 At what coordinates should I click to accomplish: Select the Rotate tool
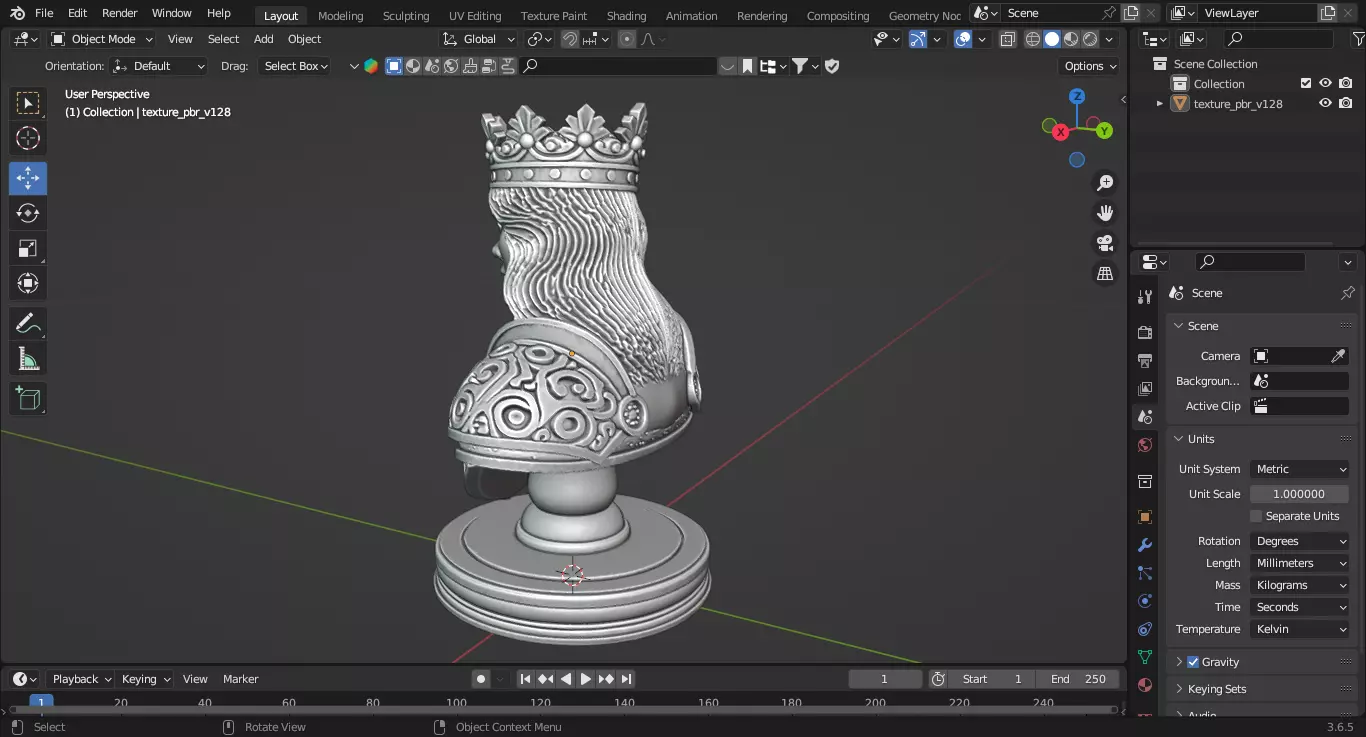[x=28, y=213]
